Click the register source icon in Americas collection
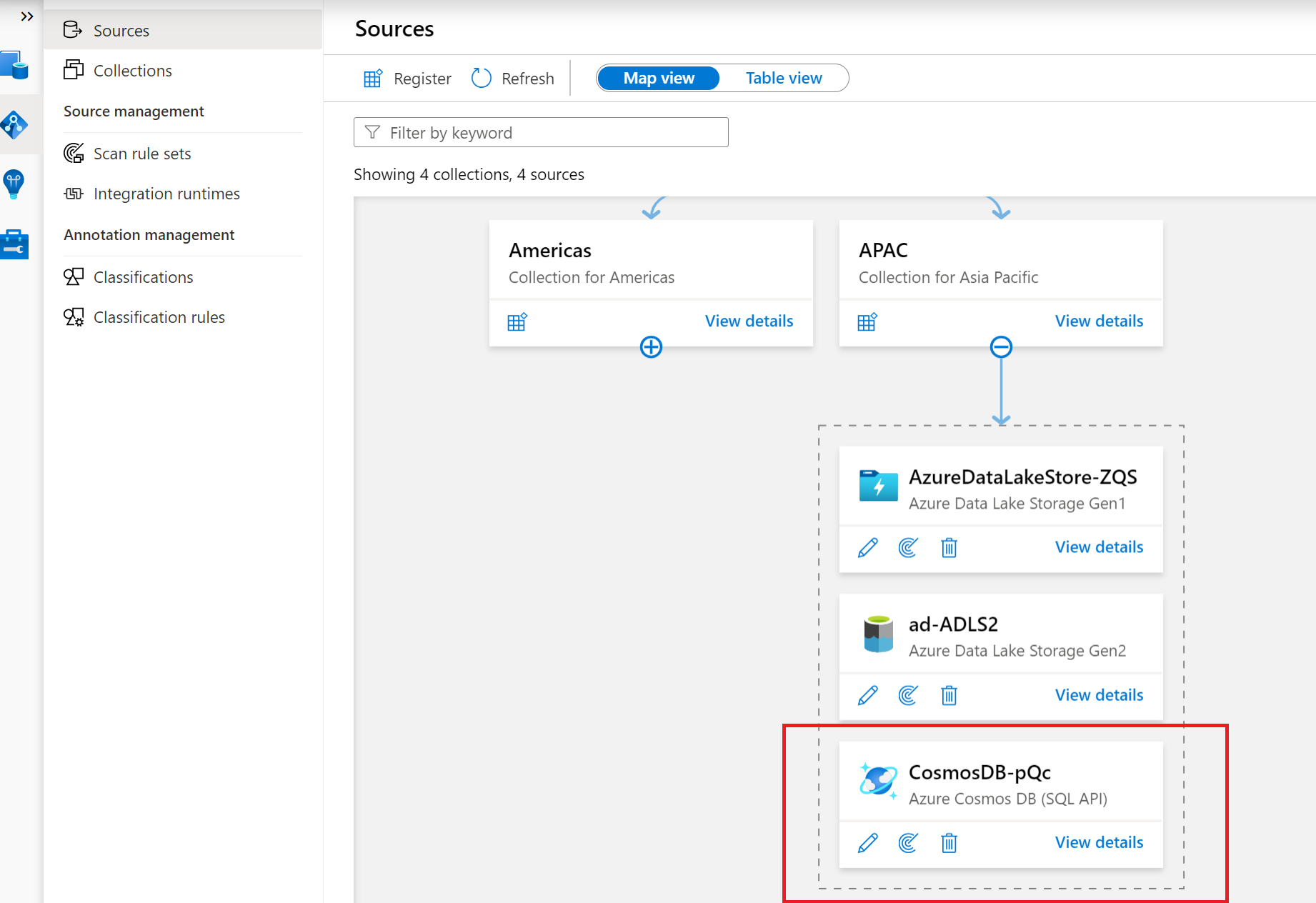This screenshot has width=1316, height=903. pyautogui.click(x=517, y=321)
